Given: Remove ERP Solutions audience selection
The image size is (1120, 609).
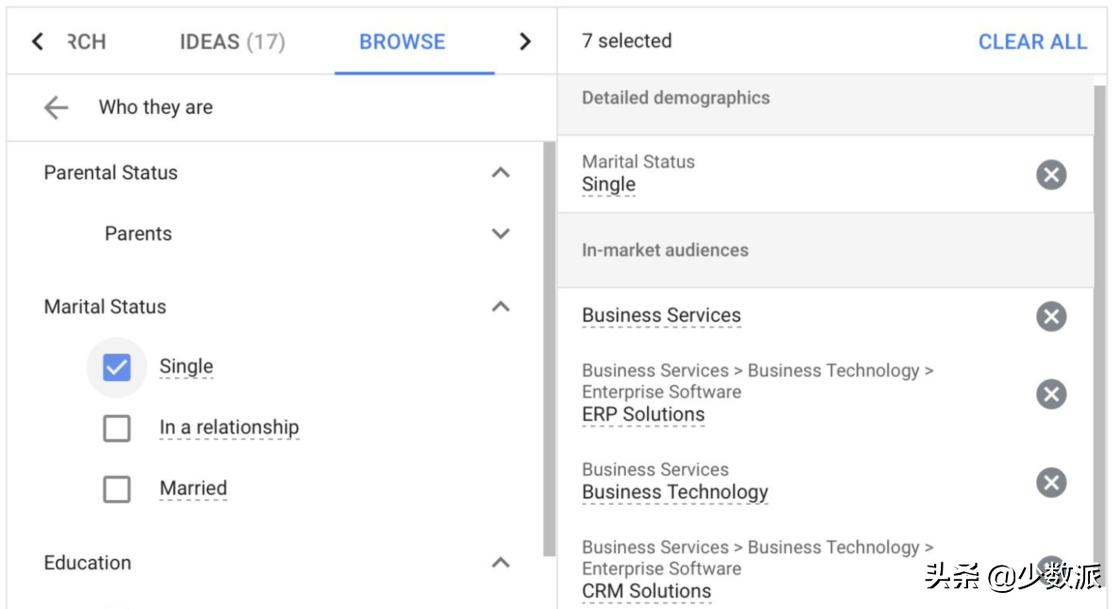Looking at the screenshot, I should click(1050, 394).
